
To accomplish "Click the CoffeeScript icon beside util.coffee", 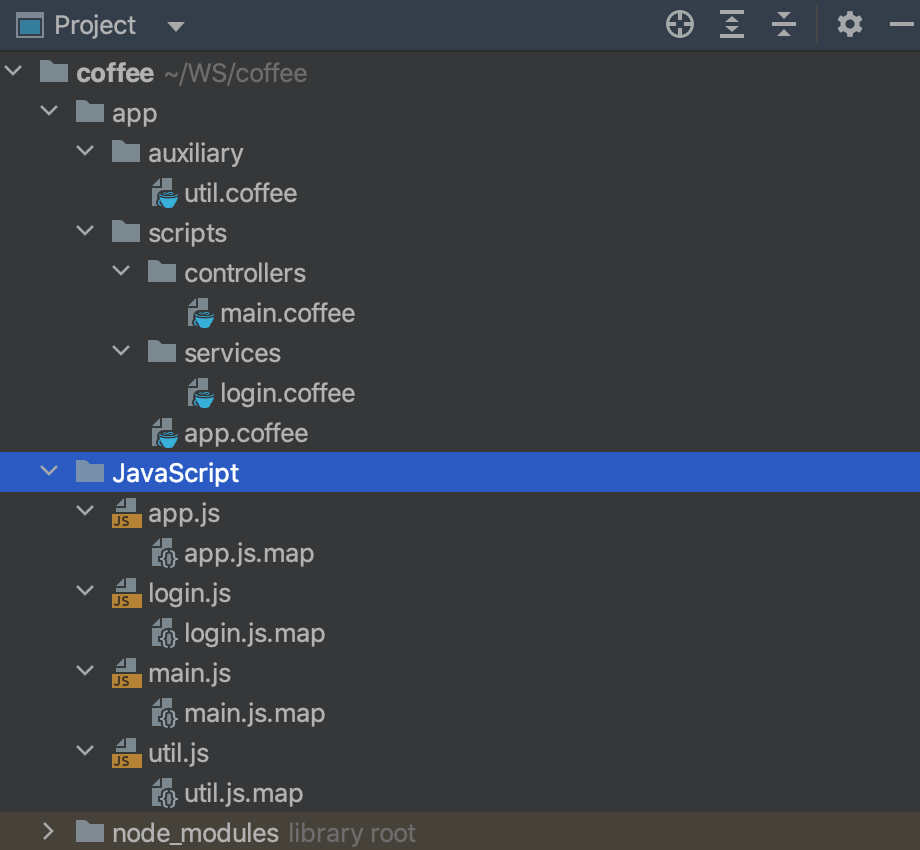I will tap(163, 193).
